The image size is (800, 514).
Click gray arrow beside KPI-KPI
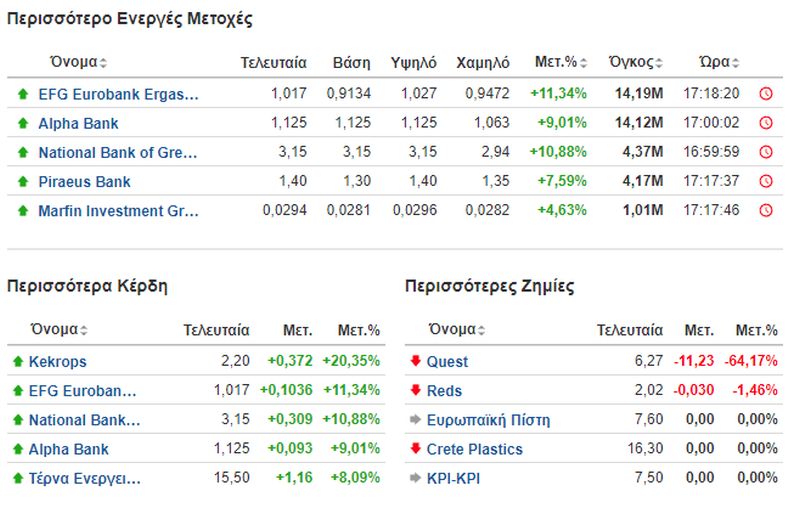point(415,478)
